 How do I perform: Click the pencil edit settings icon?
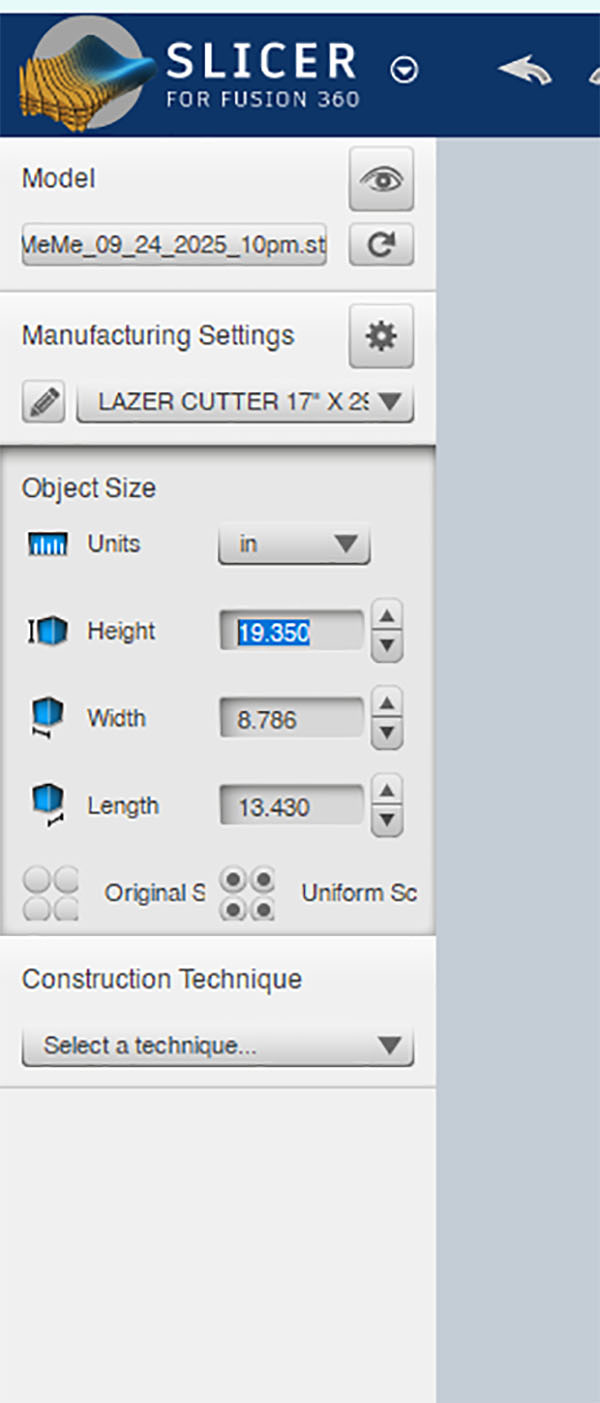pos(44,402)
